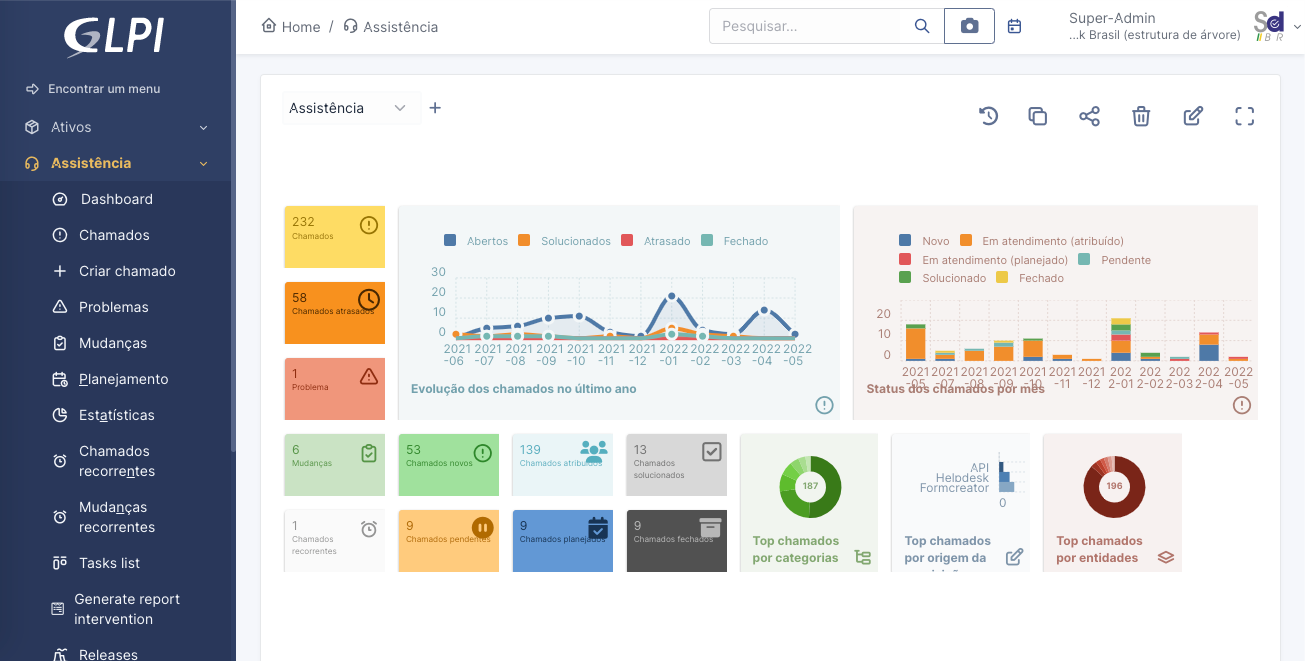This screenshot has height=661, width=1305.
Task: Add a new dashboard with plus button
Action: 435,108
